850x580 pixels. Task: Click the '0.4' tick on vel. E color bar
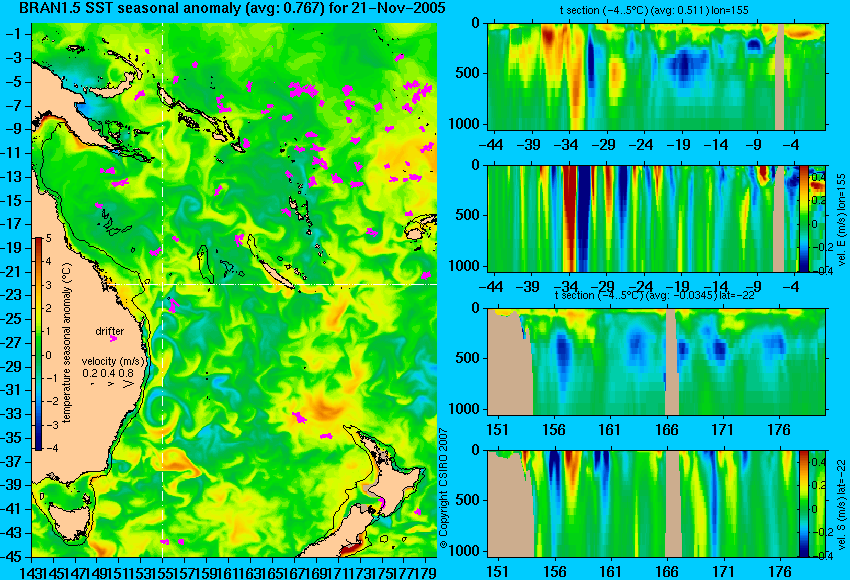pyautogui.click(x=817, y=177)
